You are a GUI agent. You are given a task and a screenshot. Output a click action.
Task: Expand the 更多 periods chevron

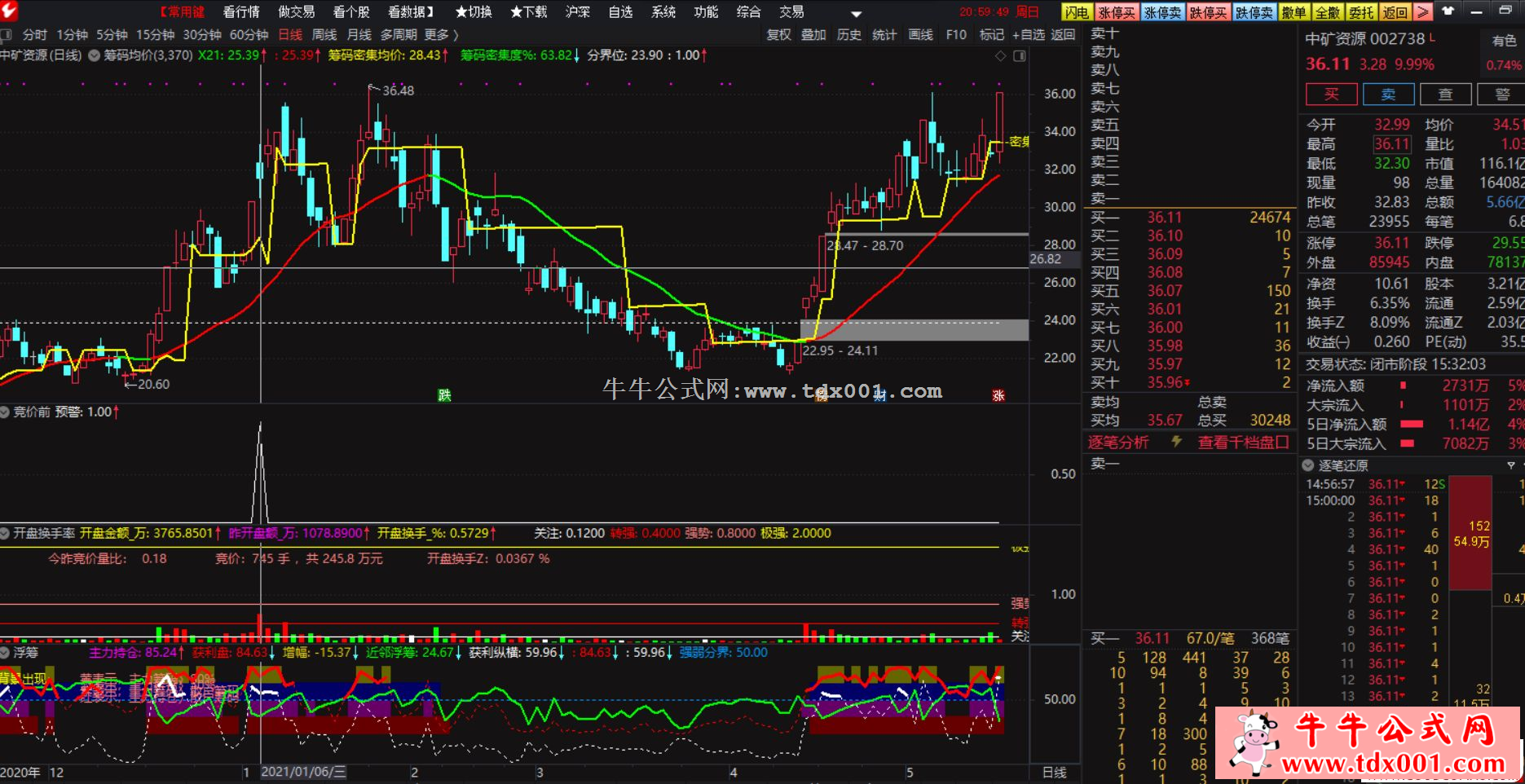[456, 35]
